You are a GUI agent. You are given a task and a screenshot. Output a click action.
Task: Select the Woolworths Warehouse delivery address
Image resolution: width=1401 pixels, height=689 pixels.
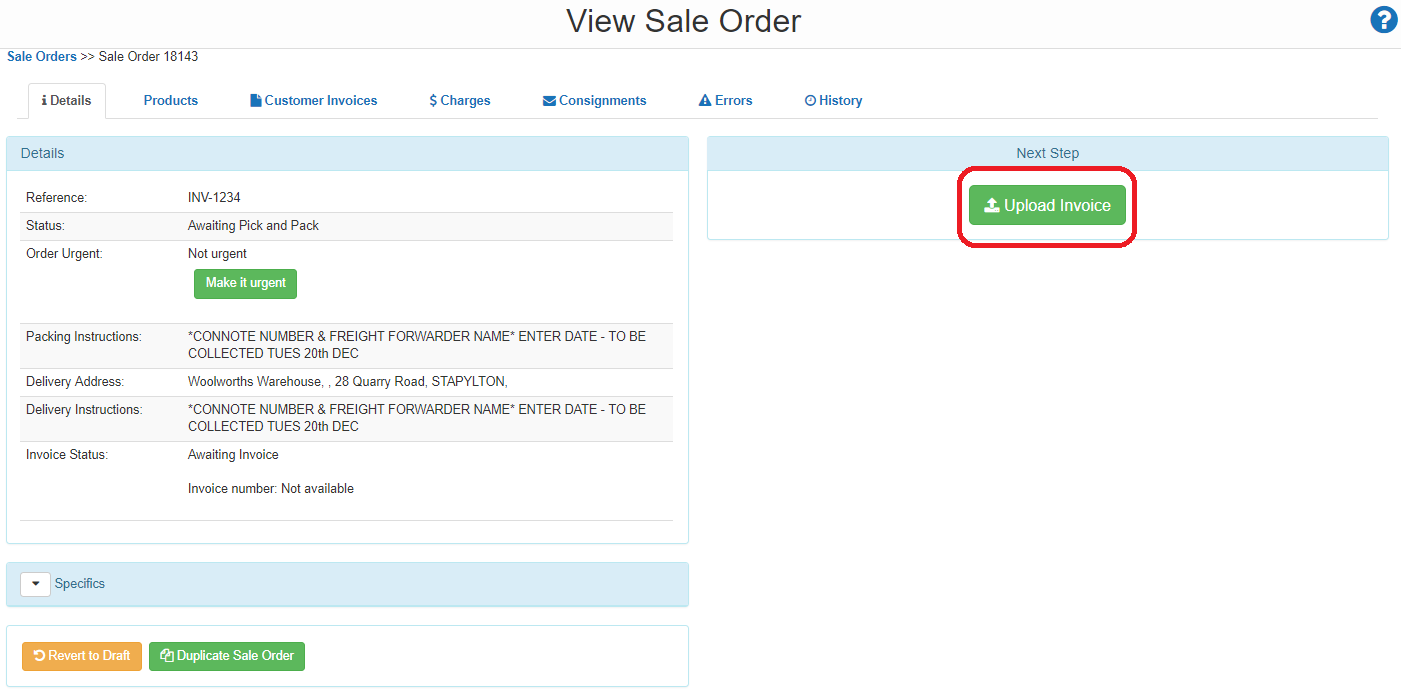click(348, 382)
